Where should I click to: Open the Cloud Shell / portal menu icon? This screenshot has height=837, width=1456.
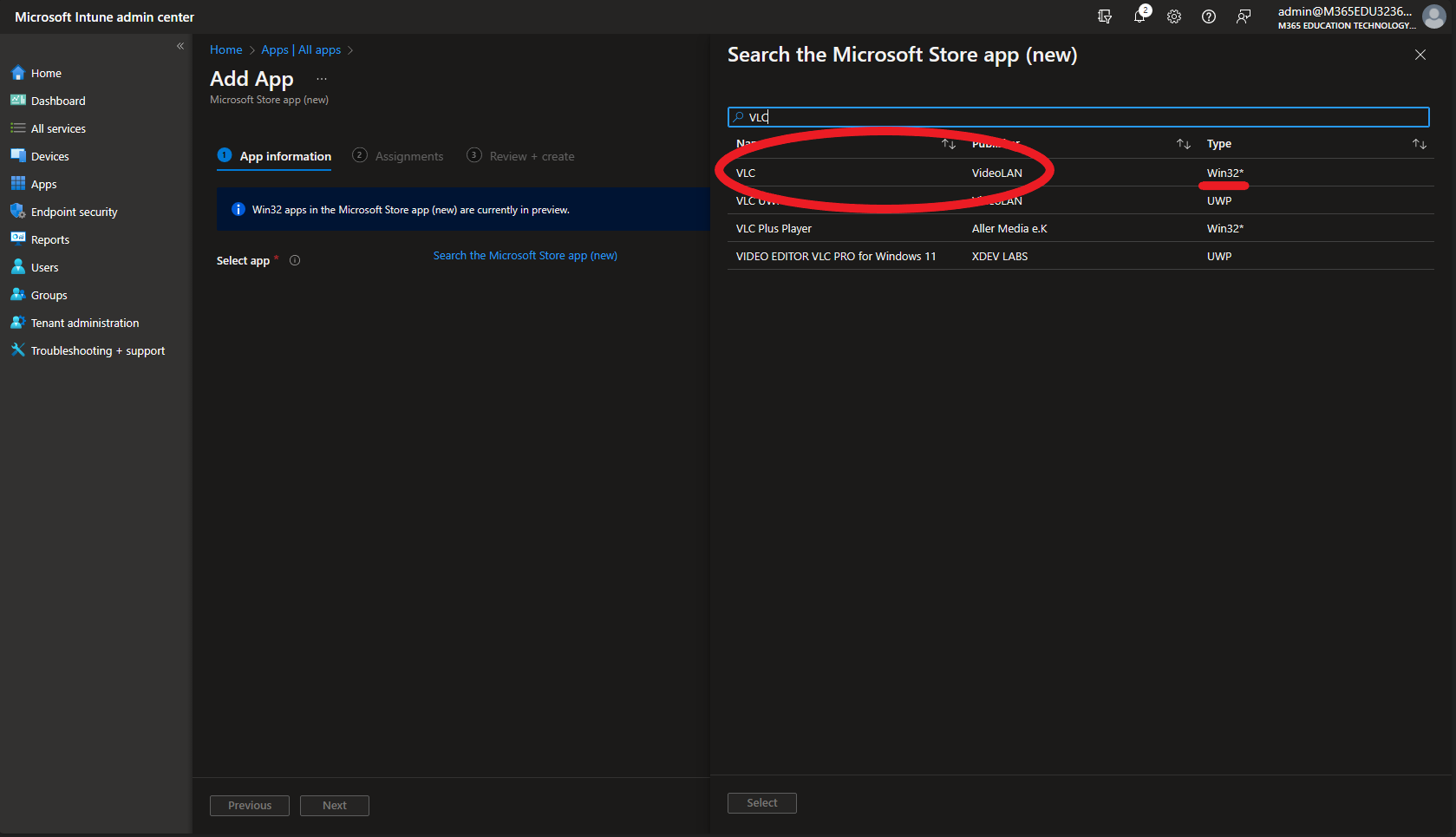pos(1105,16)
